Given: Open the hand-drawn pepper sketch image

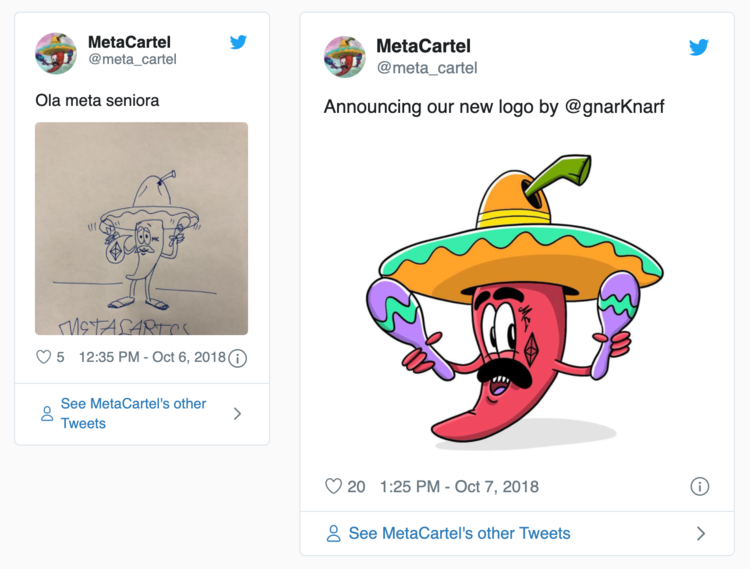Looking at the screenshot, I should coord(141,228).
